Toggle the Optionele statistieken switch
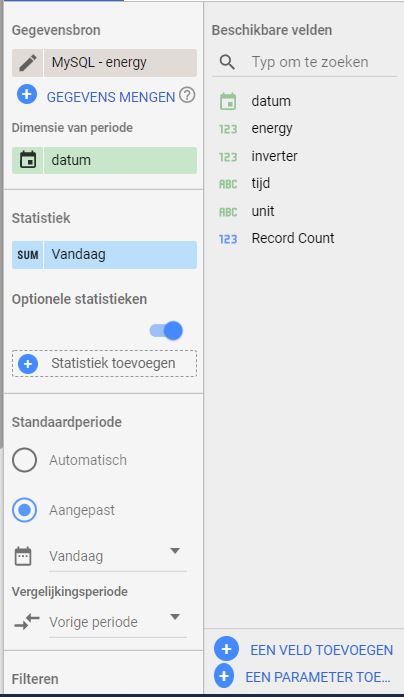Image resolution: width=404 pixels, height=697 pixels. (x=166, y=331)
